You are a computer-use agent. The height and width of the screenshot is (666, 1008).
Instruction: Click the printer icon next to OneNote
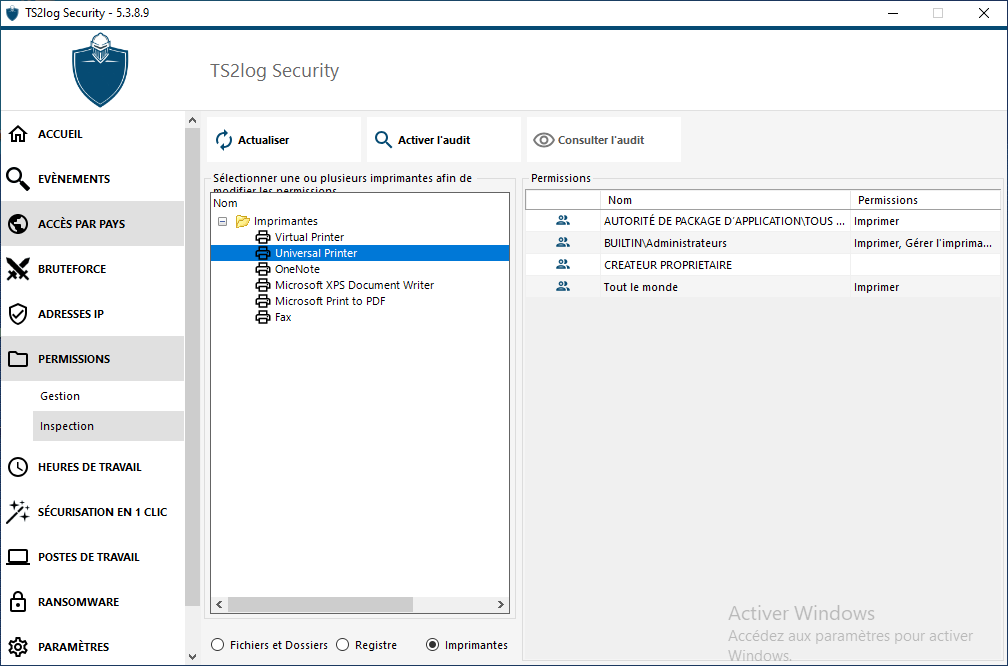pyautogui.click(x=263, y=269)
